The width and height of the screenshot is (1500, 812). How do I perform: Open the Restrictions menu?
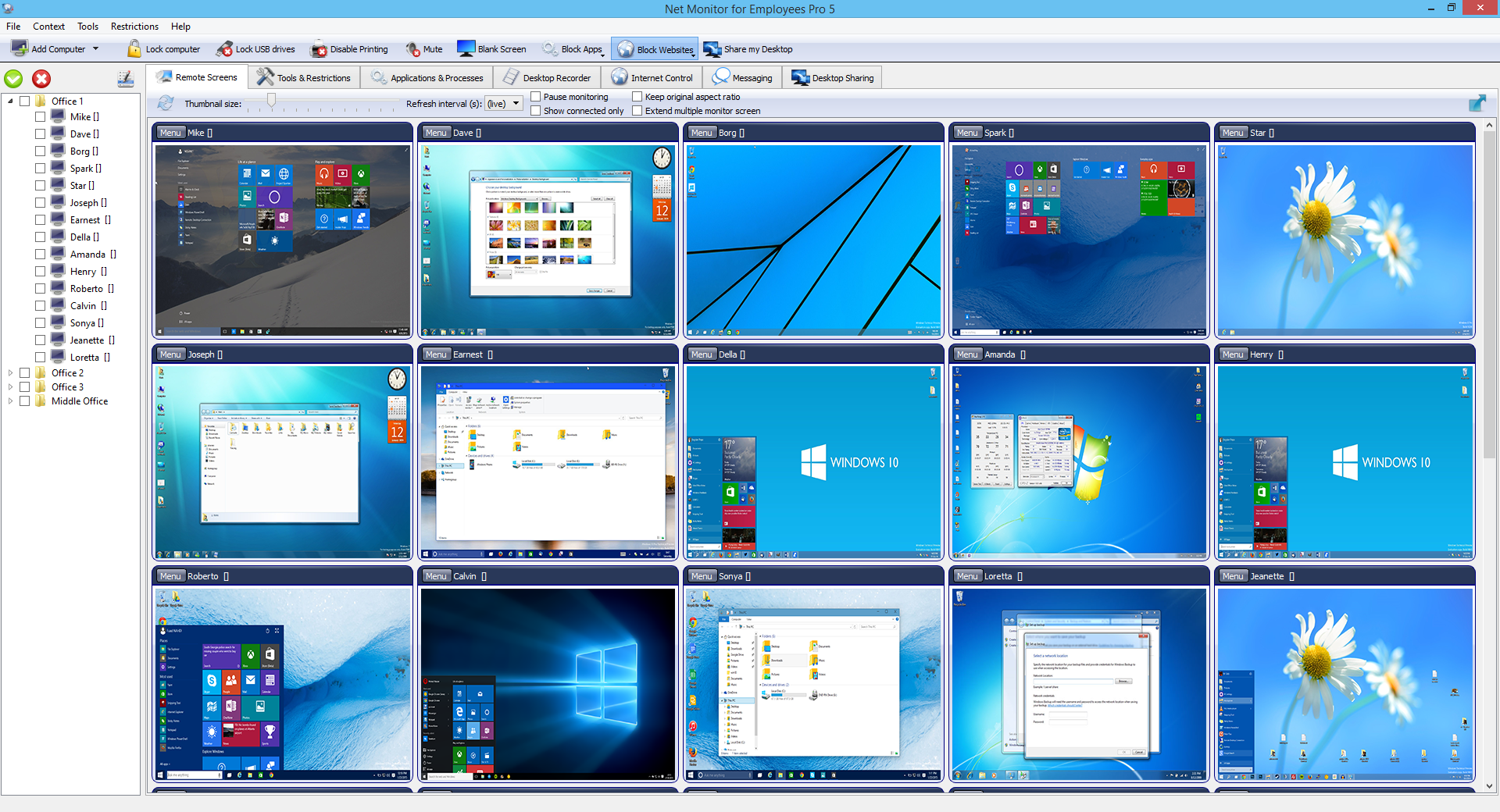pyautogui.click(x=134, y=27)
